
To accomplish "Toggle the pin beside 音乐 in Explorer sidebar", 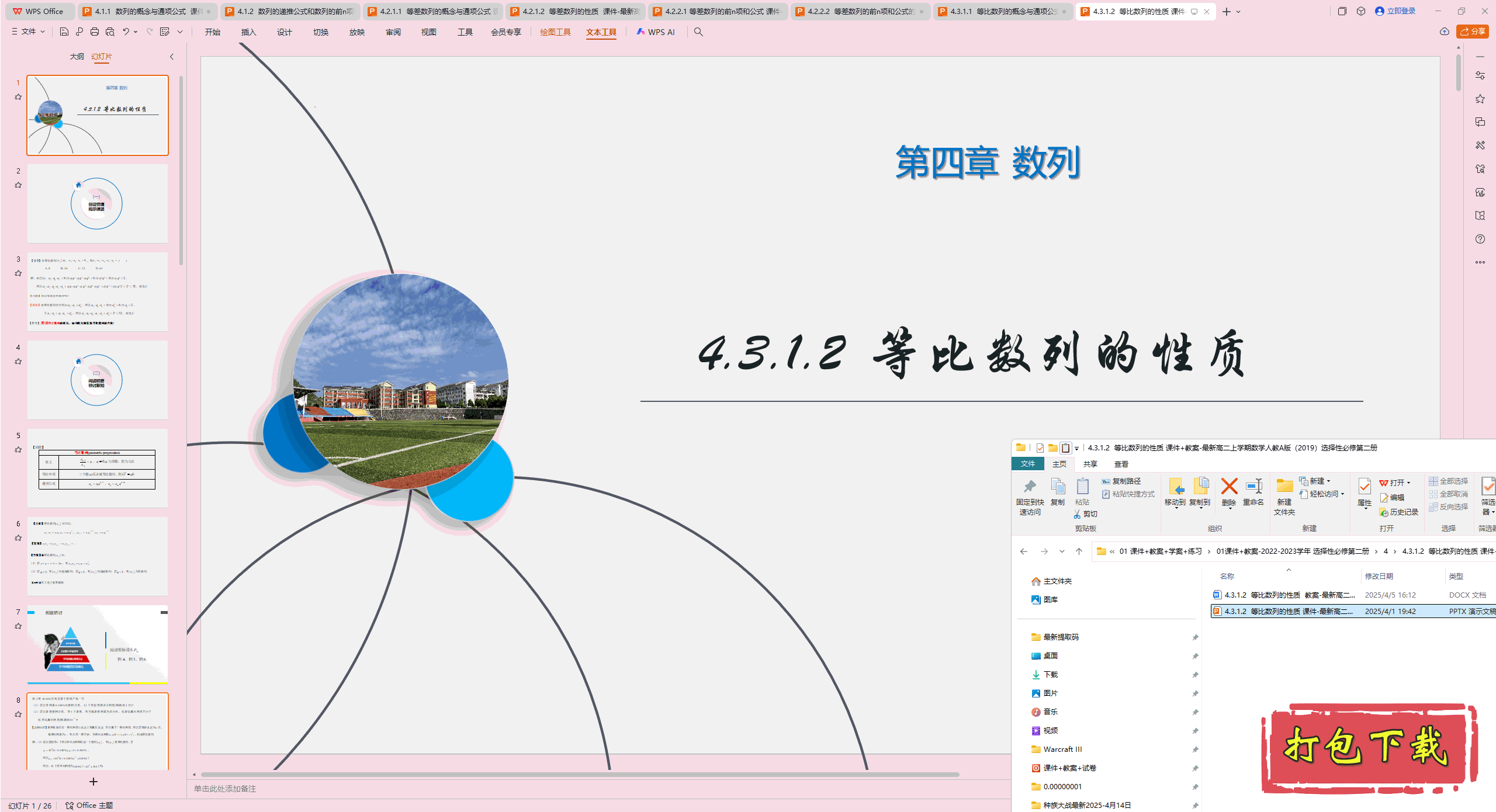I will coord(1195,712).
